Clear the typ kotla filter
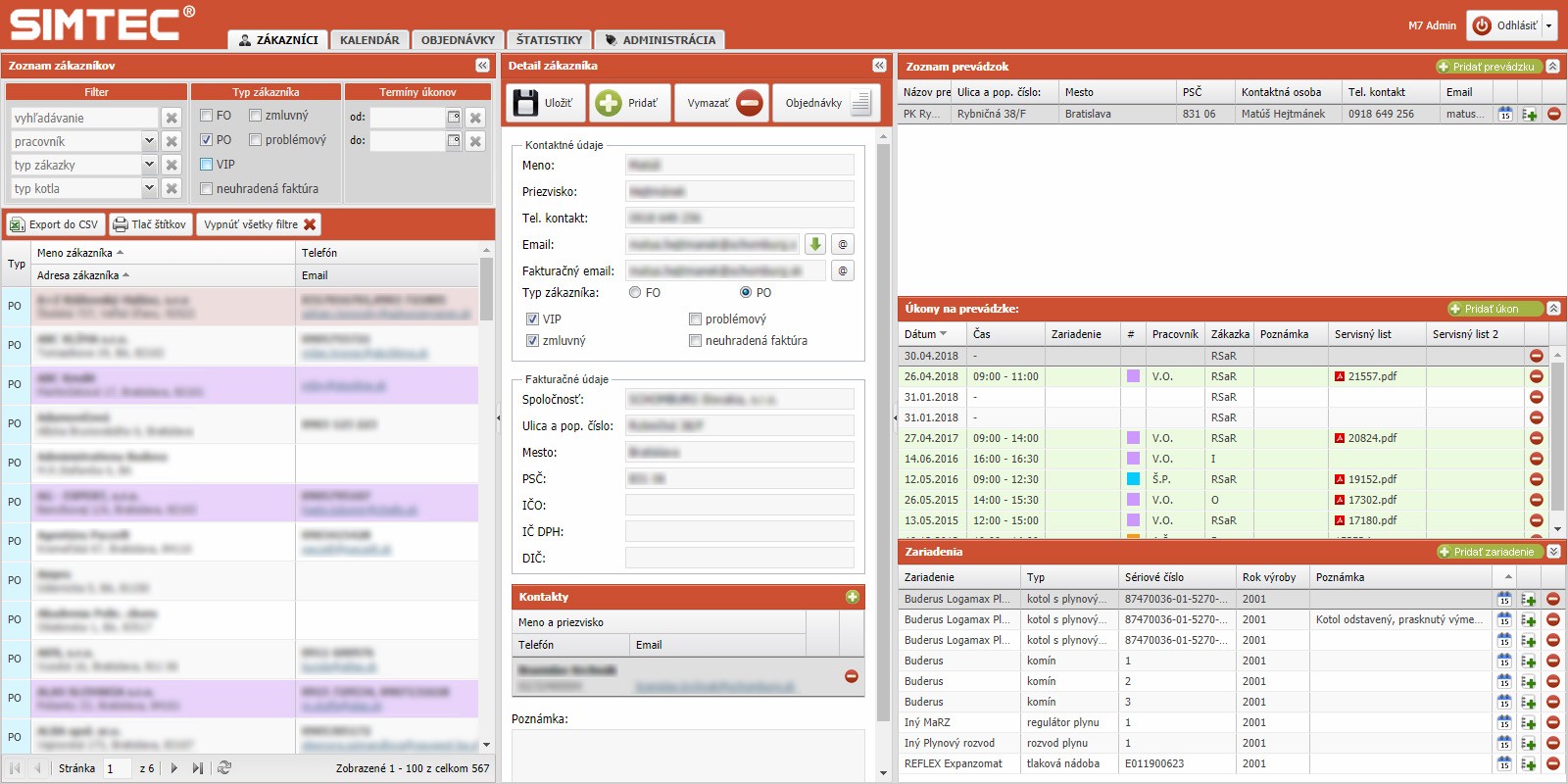Viewport: 1568px width, 784px height. pyautogui.click(x=171, y=188)
